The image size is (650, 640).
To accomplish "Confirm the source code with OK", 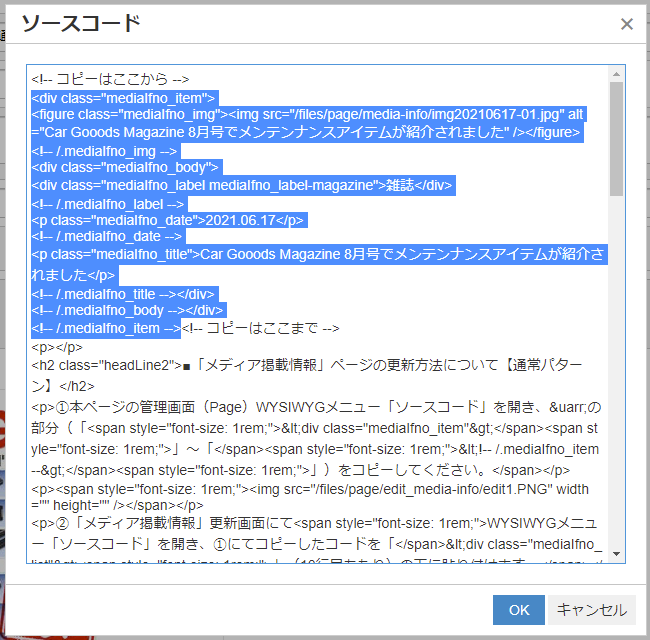I will pos(519,610).
